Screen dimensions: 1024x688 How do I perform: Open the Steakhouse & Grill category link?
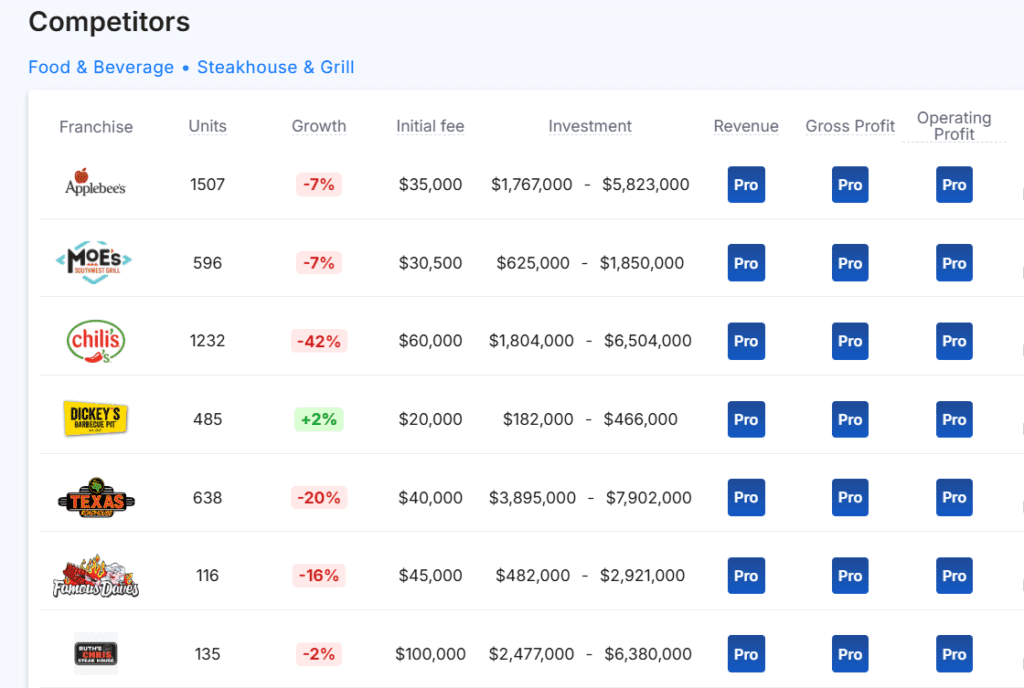click(x=276, y=67)
